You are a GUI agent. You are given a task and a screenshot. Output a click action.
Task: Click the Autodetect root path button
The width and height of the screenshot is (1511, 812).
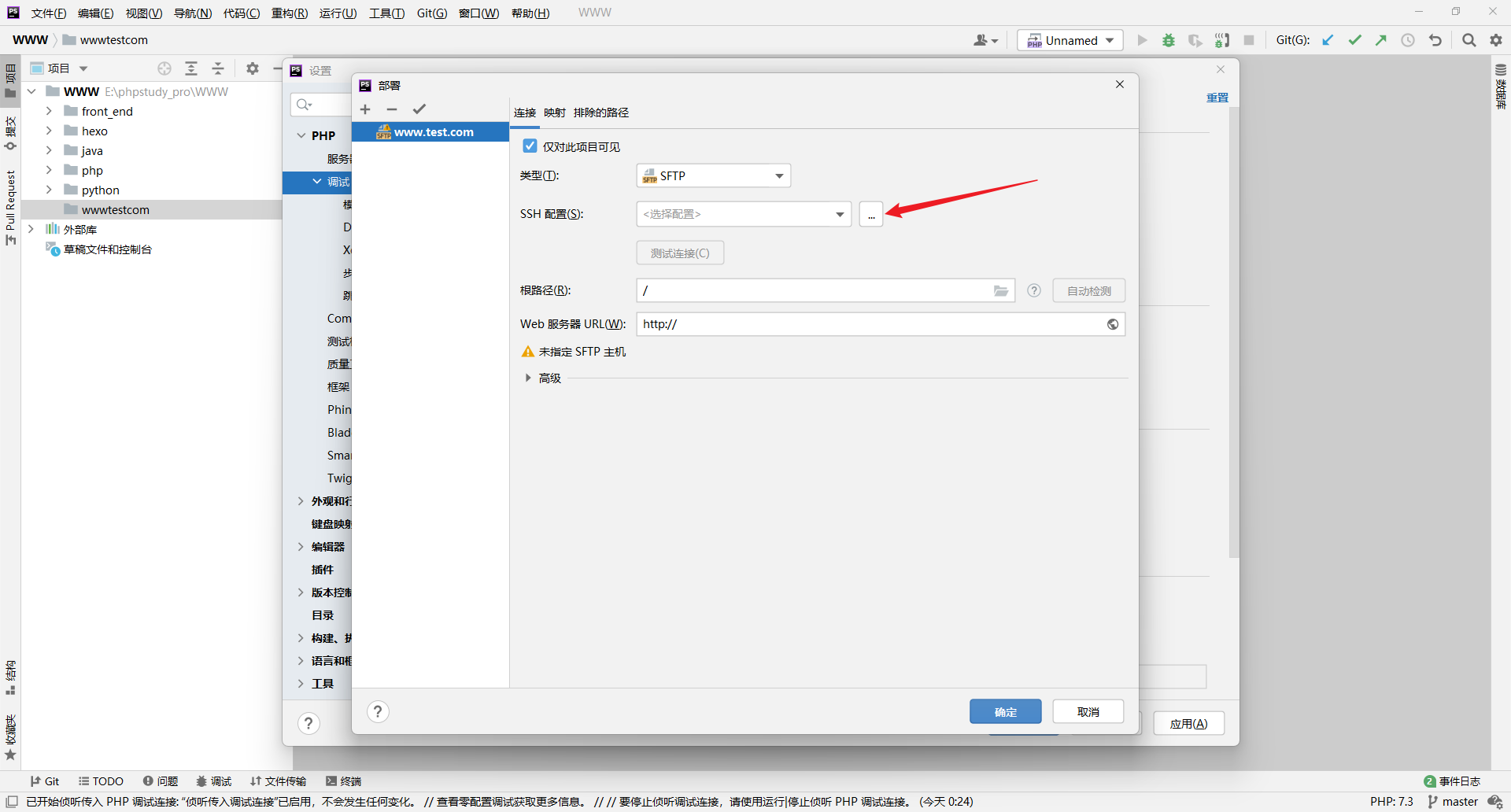pos(1089,291)
